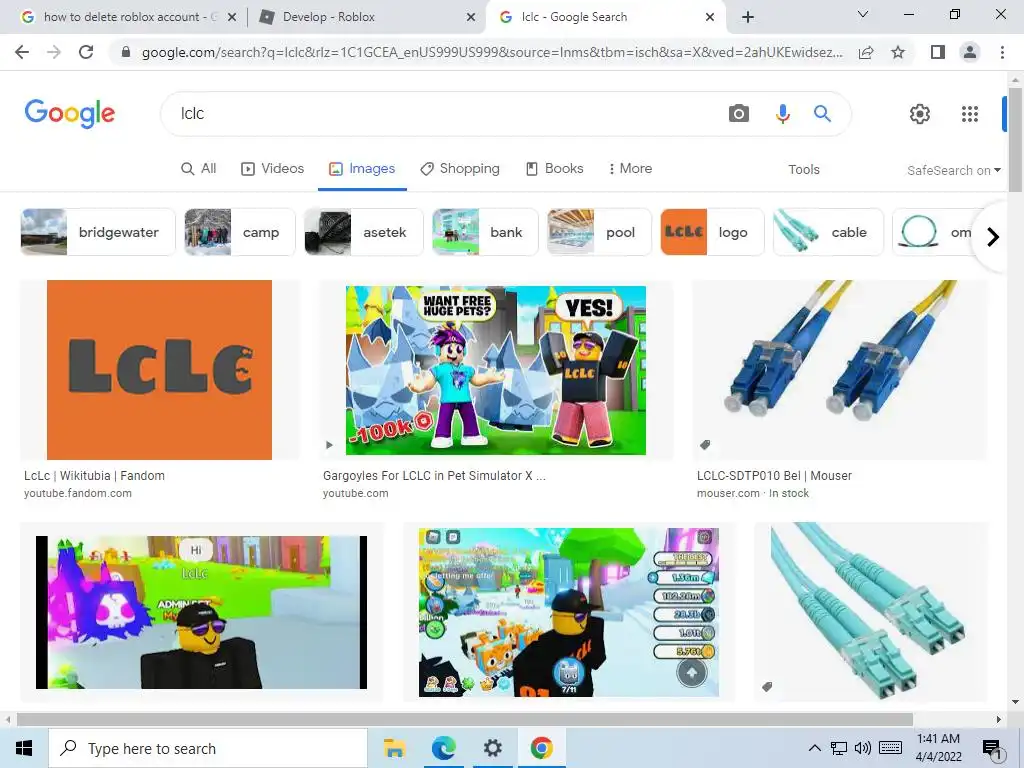This screenshot has width=1024, height=768.
Task: Open the Google apps grid
Action: coord(970,114)
